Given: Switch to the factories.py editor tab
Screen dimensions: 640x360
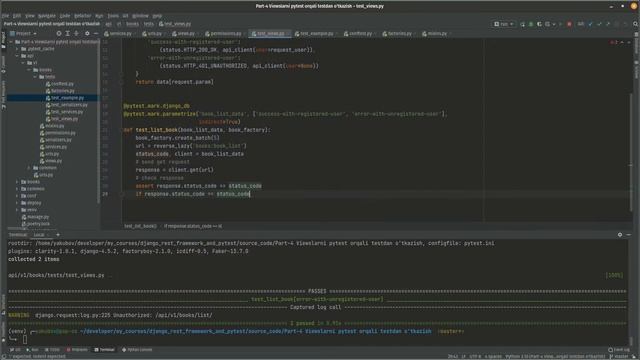Looking at the screenshot, I should point(398,33).
